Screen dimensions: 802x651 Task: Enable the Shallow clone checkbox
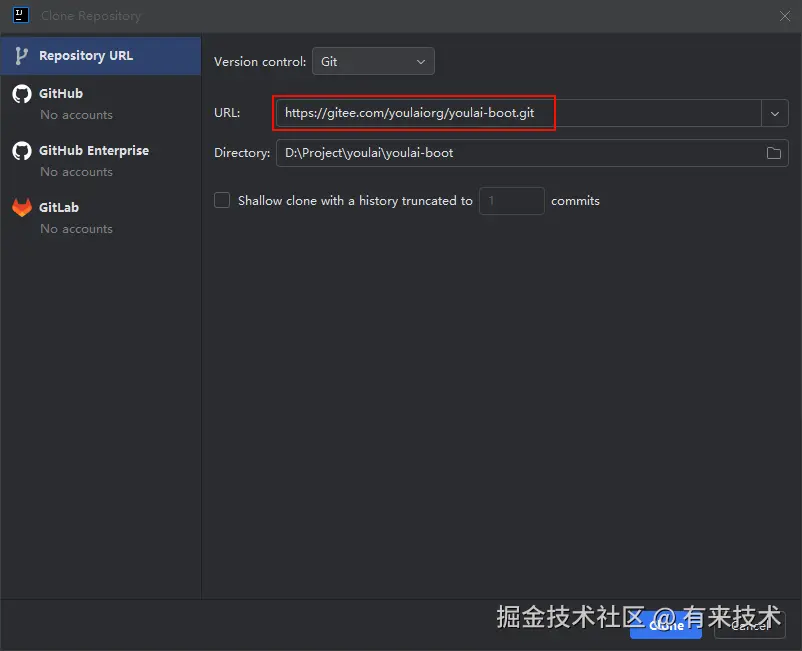click(x=222, y=200)
